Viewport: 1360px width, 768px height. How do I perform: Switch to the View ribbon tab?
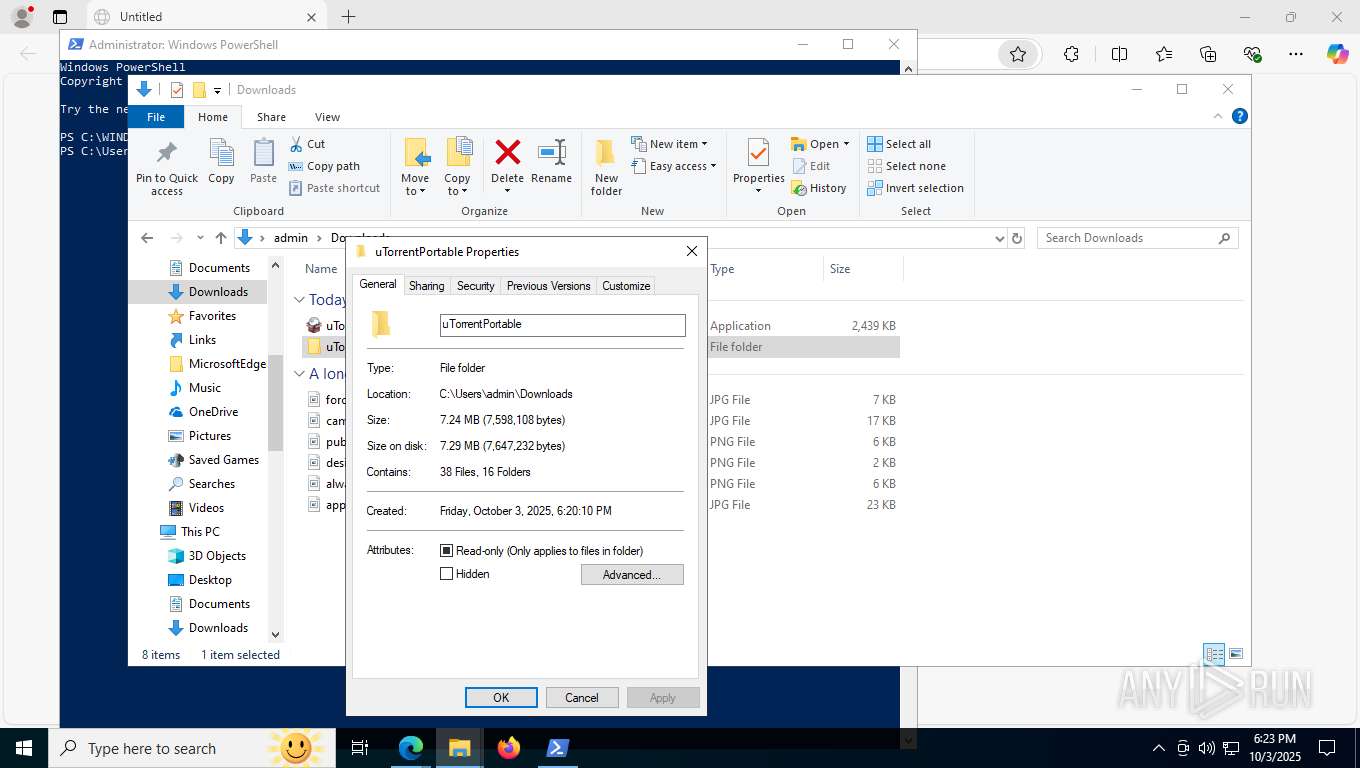327,117
